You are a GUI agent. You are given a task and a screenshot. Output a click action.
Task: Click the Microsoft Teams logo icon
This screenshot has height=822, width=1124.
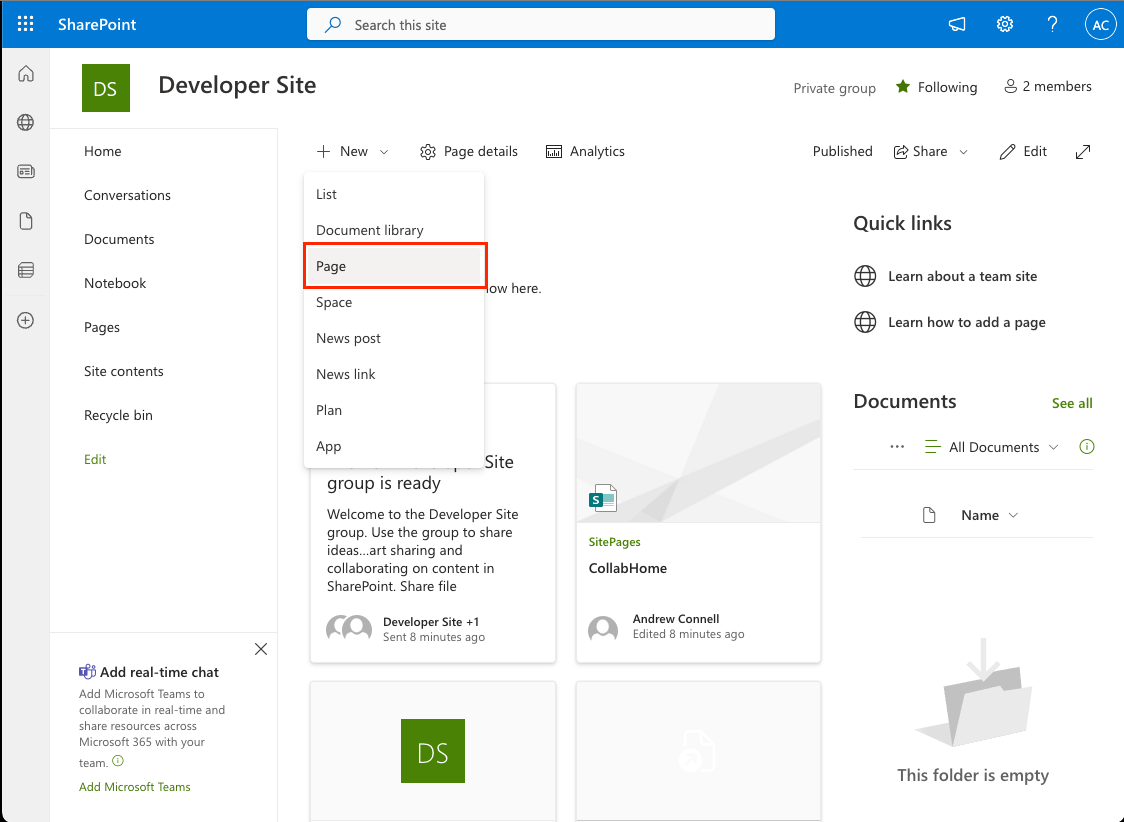coord(87,672)
